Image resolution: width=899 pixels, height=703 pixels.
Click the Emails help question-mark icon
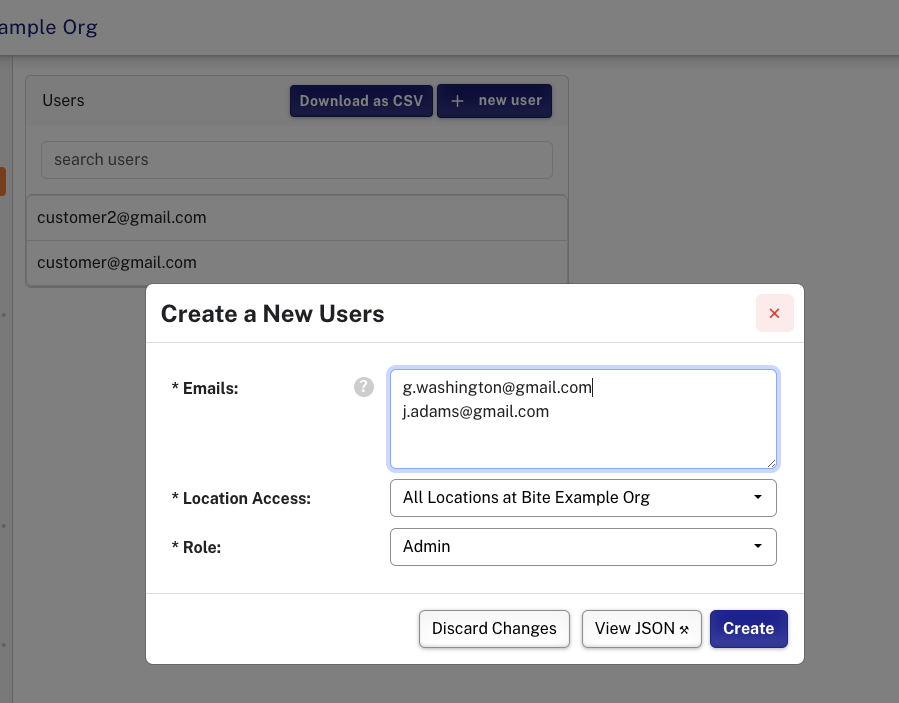tap(363, 387)
